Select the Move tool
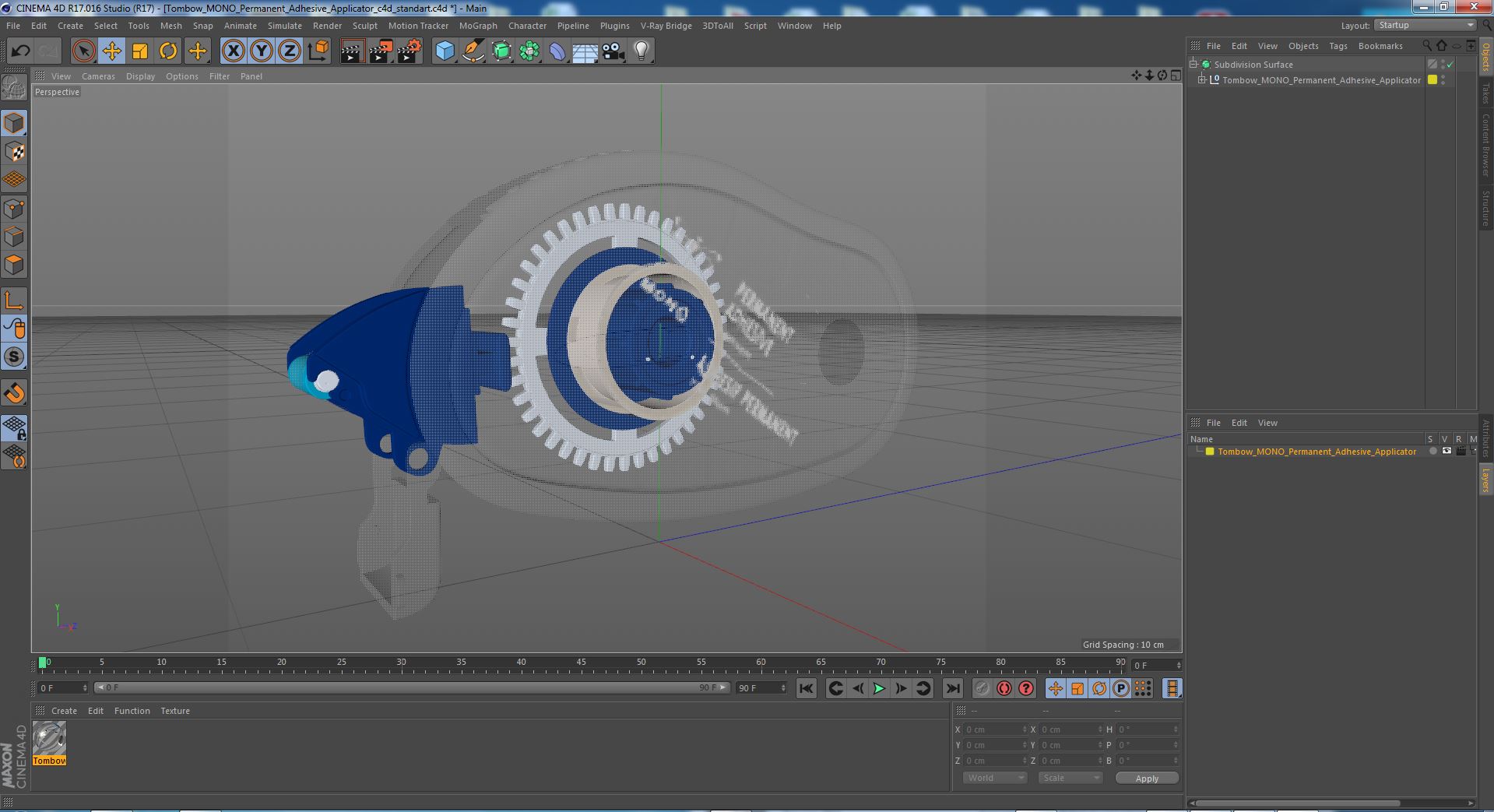 click(x=111, y=51)
